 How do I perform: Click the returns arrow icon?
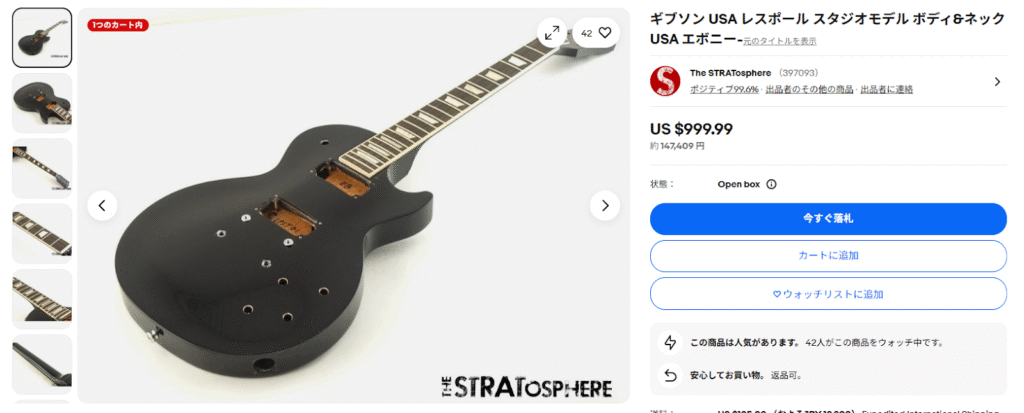pos(669,375)
